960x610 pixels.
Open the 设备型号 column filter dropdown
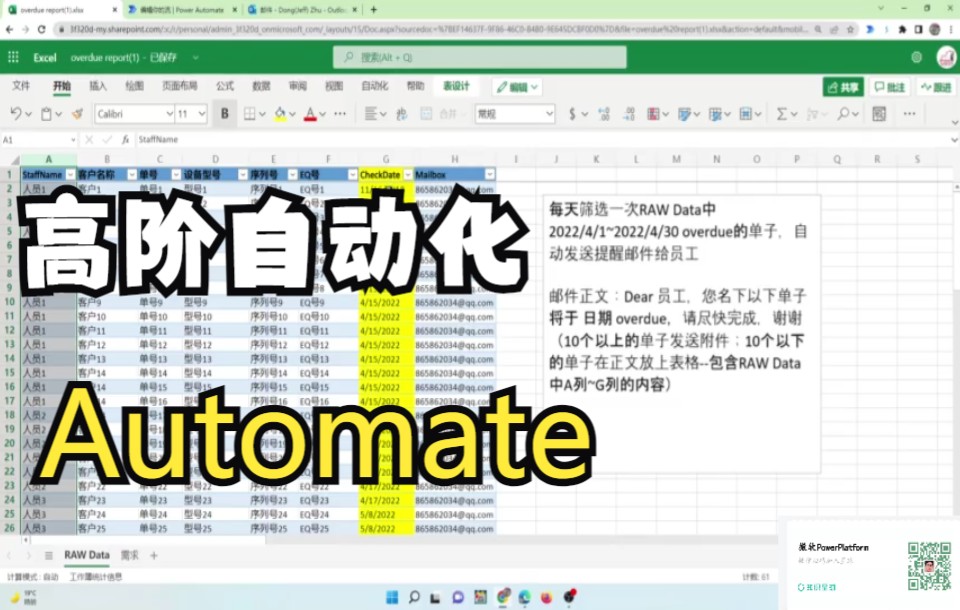click(x=242, y=175)
